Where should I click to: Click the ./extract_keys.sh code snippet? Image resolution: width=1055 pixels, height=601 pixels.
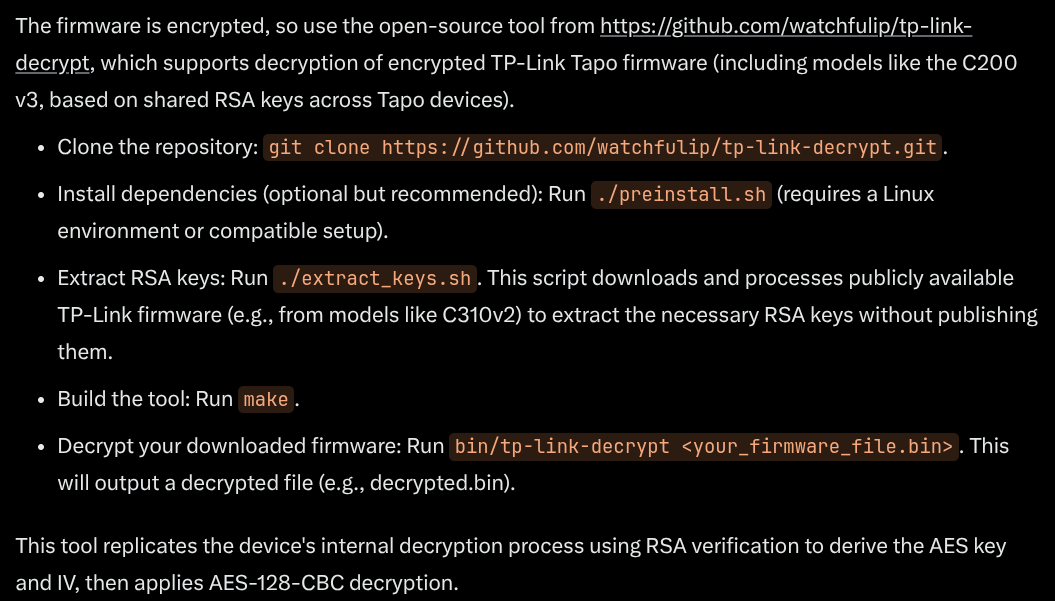tap(377, 278)
